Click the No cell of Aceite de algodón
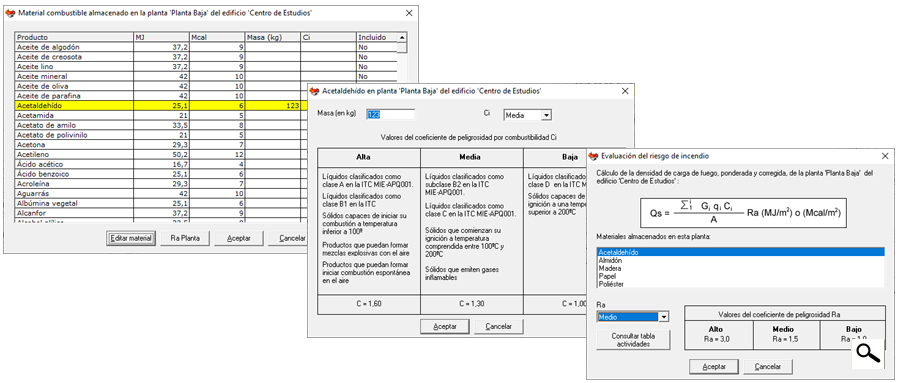This screenshot has width=900, height=383. tap(377, 47)
